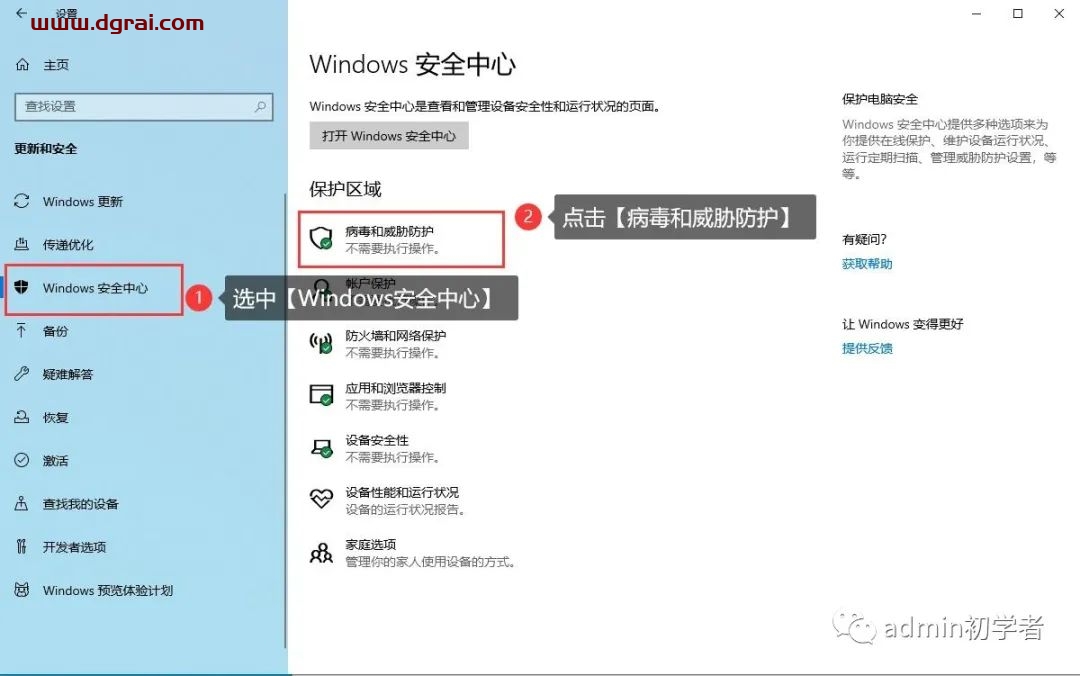Click the 打开 Windows 安全中心 button
This screenshot has height=676, width=1080.
point(388,136)
